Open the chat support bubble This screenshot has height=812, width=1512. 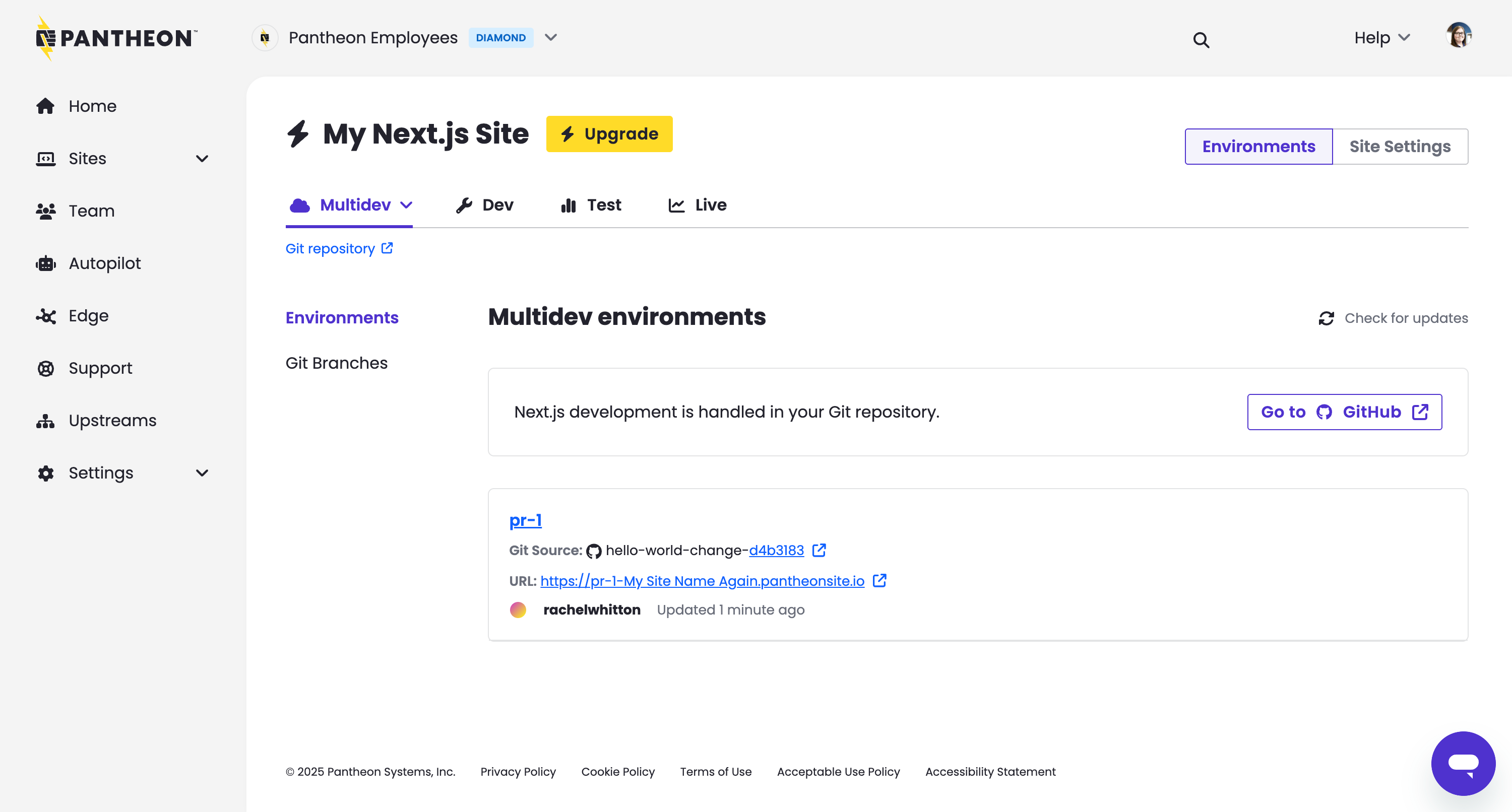pos(1463,763)
